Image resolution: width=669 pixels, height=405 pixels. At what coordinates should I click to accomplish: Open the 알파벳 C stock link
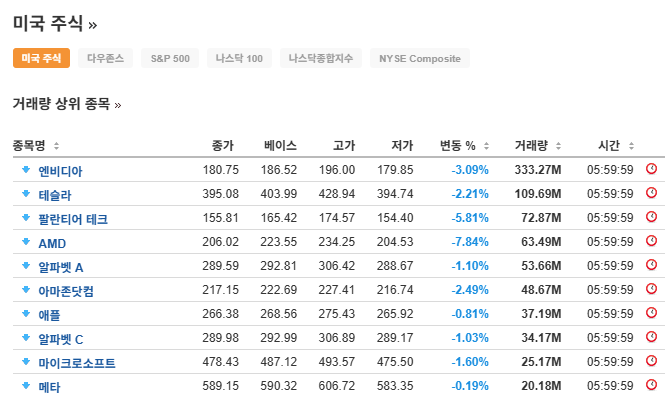click(x=61, y=339)
